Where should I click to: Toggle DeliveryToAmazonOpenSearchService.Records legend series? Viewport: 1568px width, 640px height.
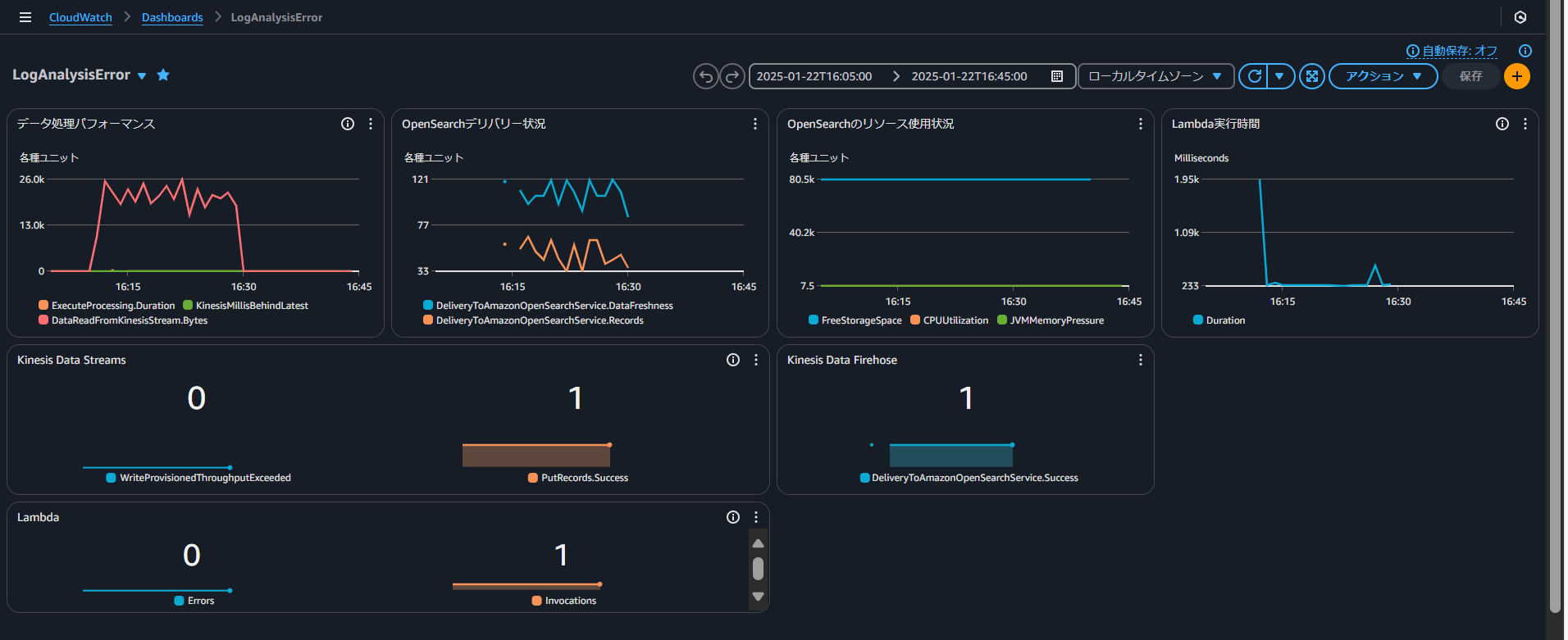click(x=533, y=320)
